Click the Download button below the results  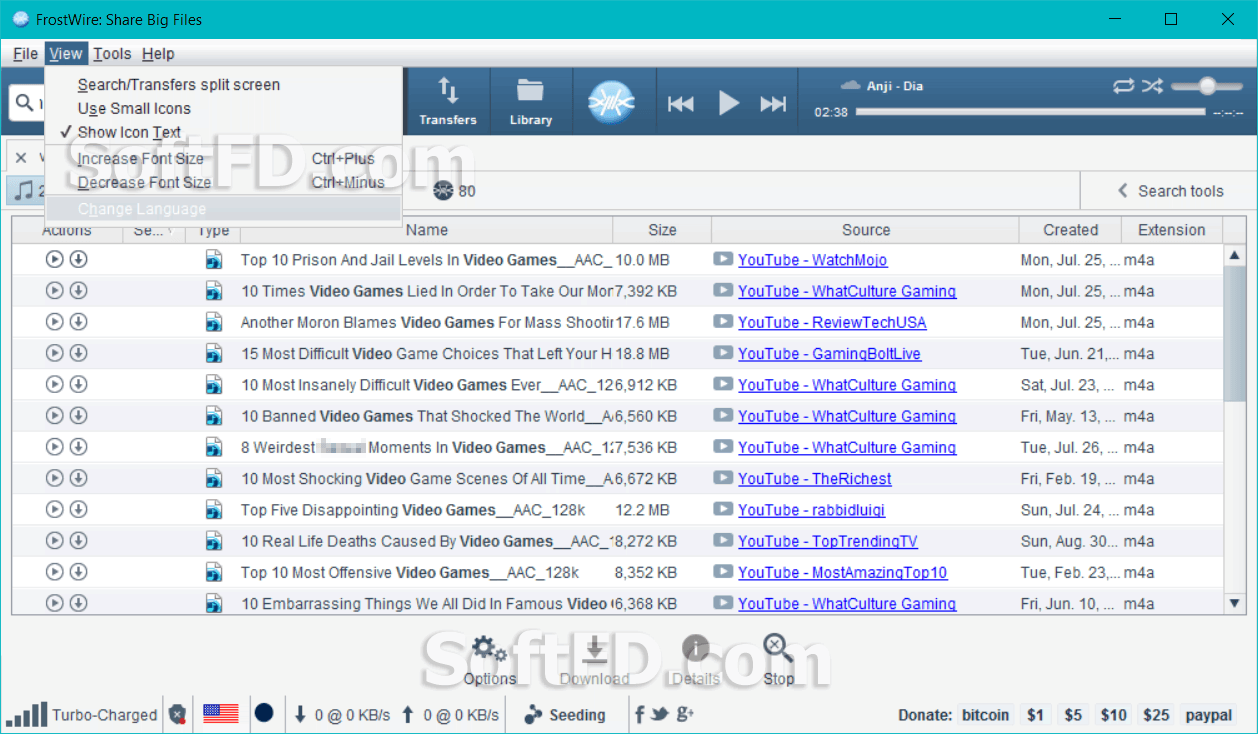coord(594,660)
